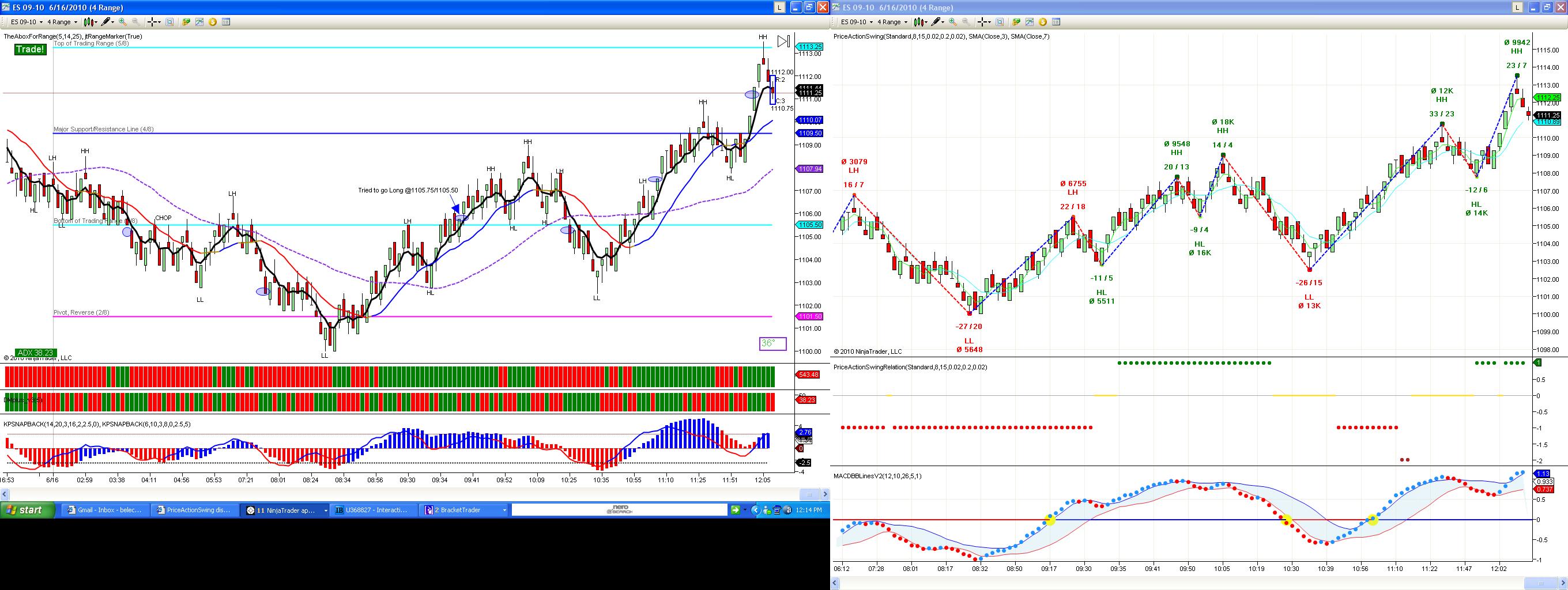1568x590 pixels.
Task: Open Chart Trader in TheAboxForRange chart toolbar
Action: [x=186, y=22]
